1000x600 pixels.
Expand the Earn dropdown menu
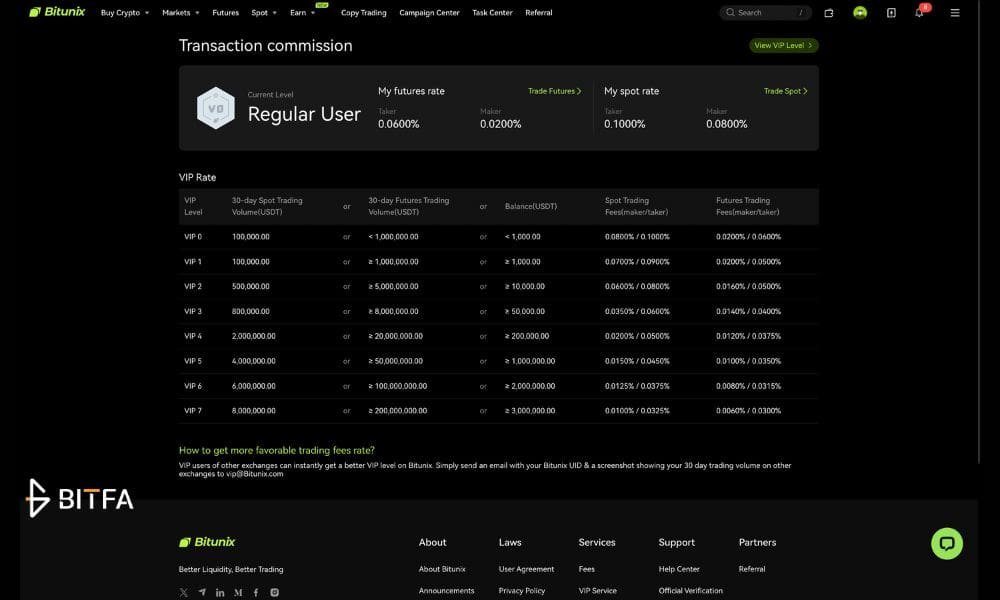[x=302, y=13]
